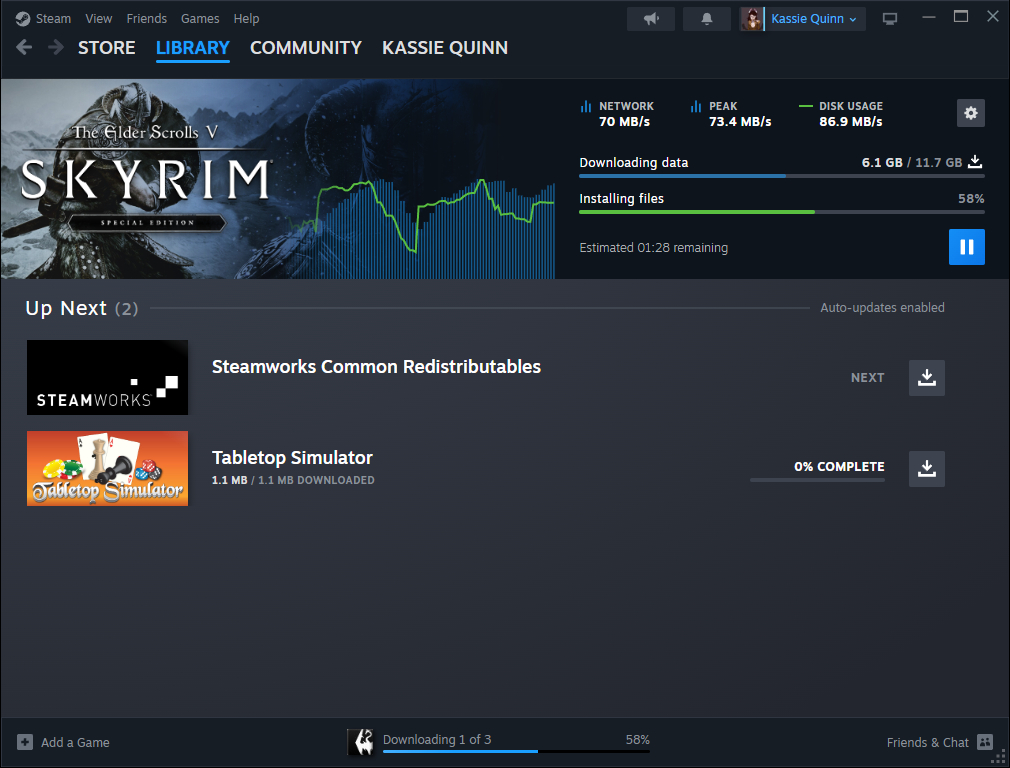This screenshot has height=768, width=1010.
Task: Open download settings gear icon
Action: tap(970, 113)
